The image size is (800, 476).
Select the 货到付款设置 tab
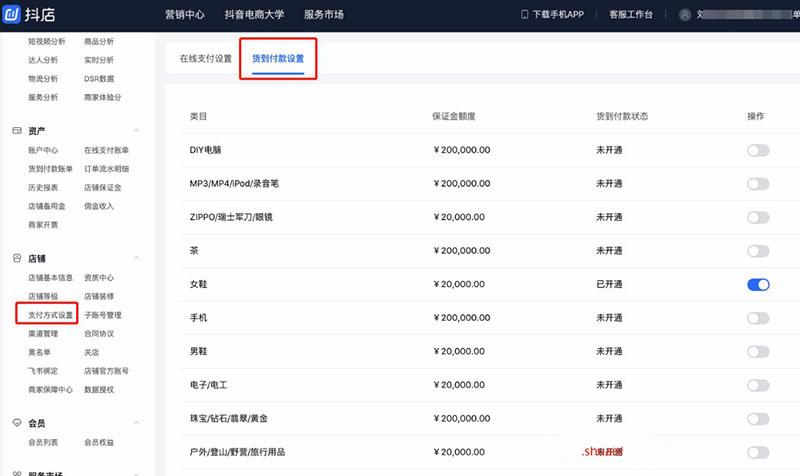point(278,59)
